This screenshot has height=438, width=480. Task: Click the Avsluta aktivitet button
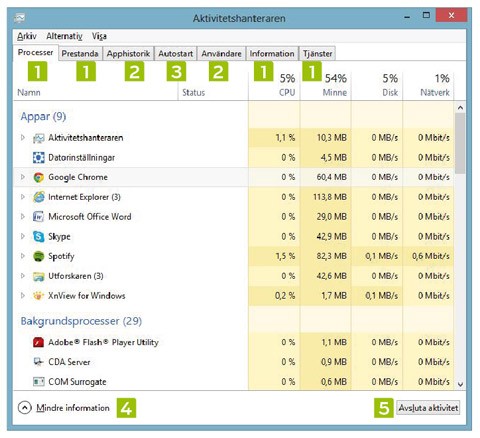[428, 408]
